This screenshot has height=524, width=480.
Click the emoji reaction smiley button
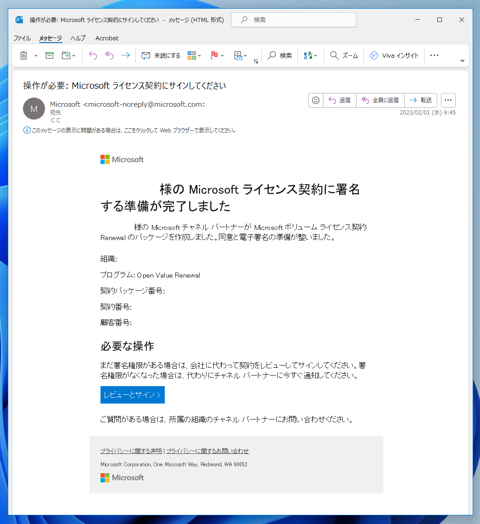point(316,100)
